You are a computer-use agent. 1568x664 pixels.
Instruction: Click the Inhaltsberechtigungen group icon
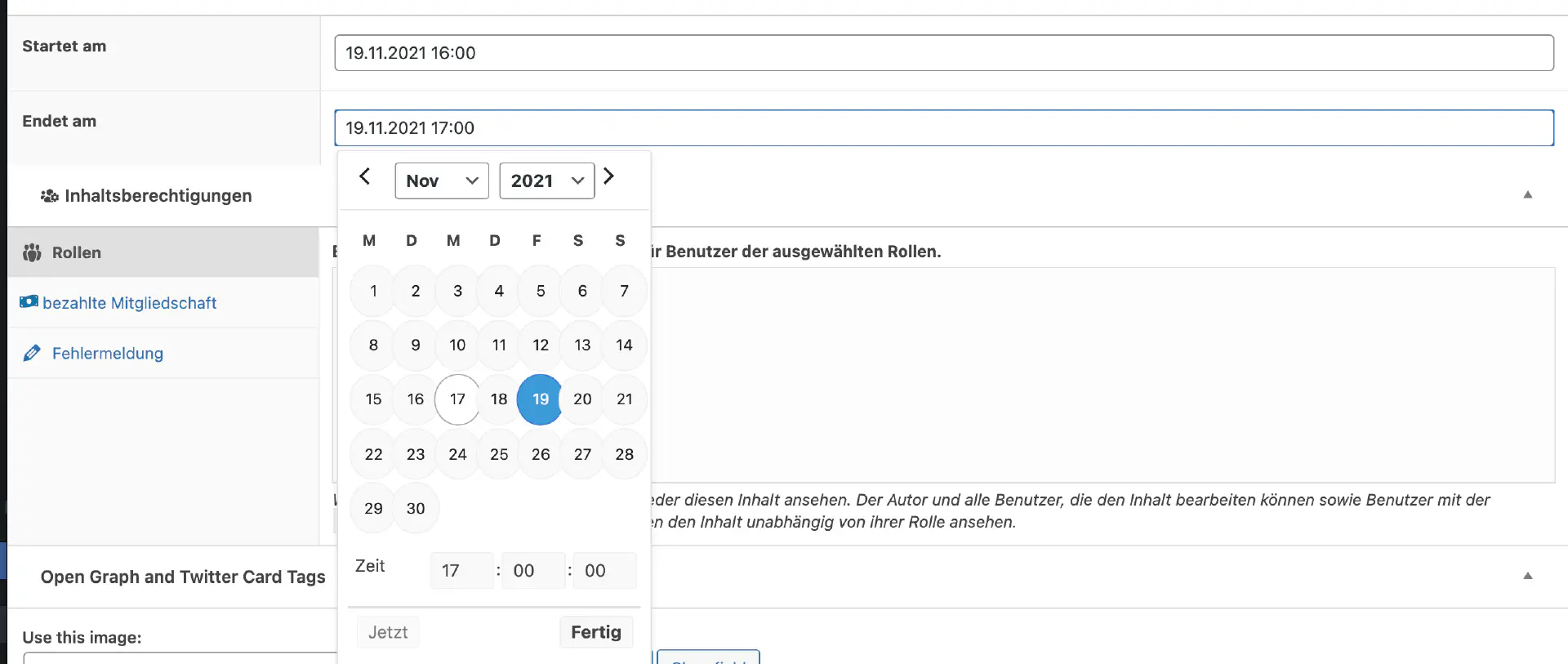click(x=50, y=196)
